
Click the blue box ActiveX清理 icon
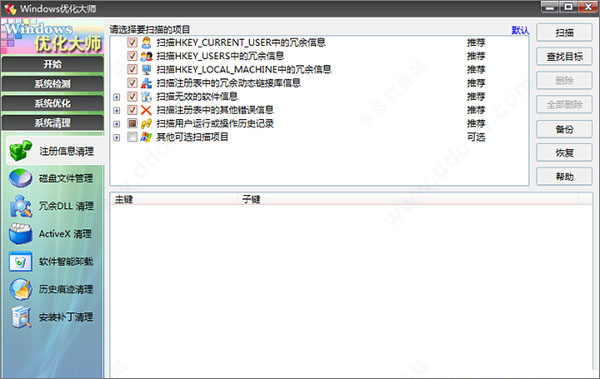tap(21, 234)
